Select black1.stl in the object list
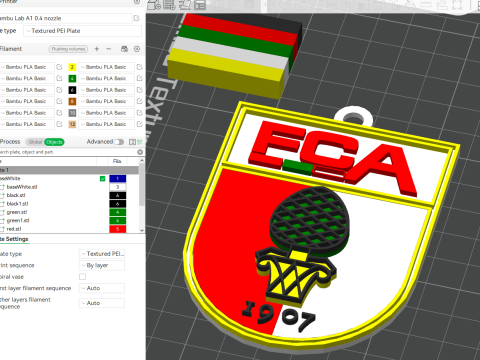 [x=17, y=204]
